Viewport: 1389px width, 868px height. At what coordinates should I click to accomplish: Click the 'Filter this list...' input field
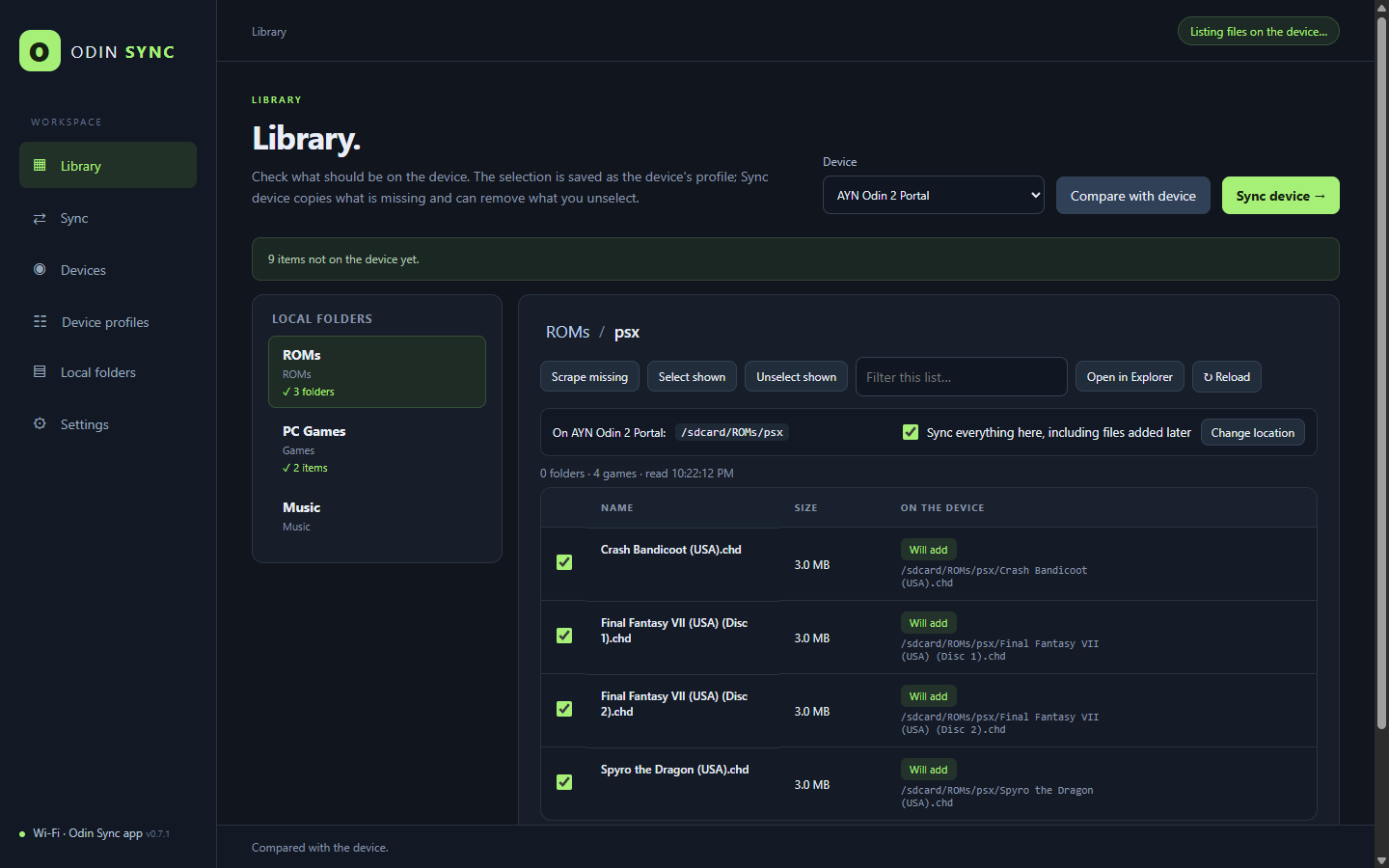point(961,377)
